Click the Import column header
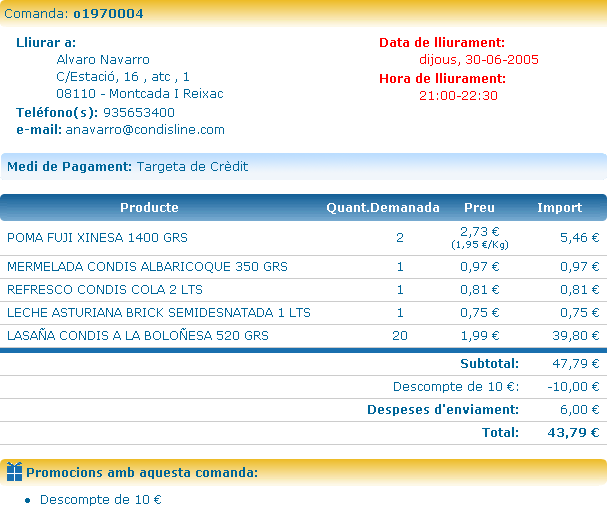Image resolution: width=607 pixels, height=506 pixels. point(559,208)
